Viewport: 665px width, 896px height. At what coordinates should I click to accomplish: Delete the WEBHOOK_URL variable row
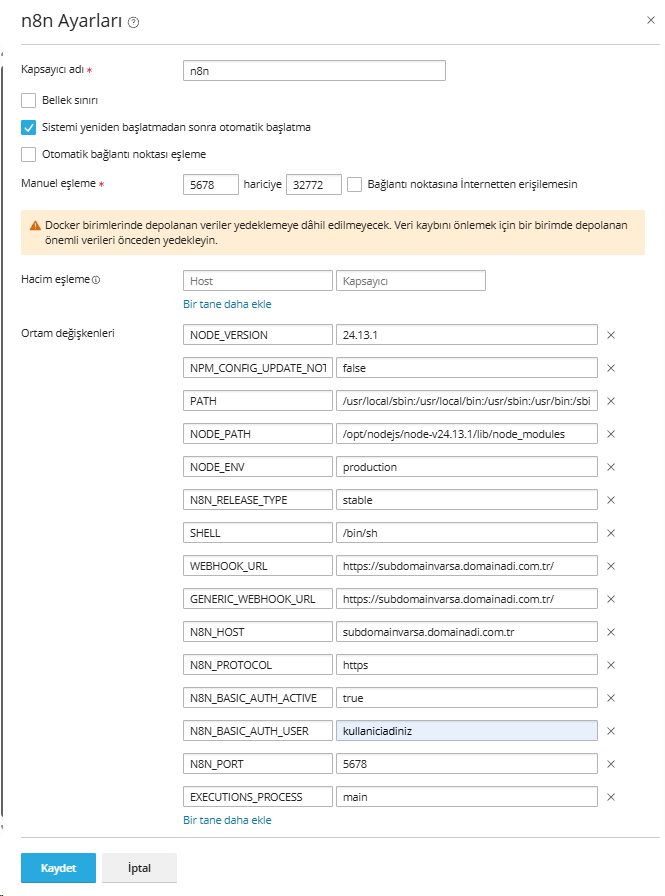pyautogui.click(x=611, y=566)
